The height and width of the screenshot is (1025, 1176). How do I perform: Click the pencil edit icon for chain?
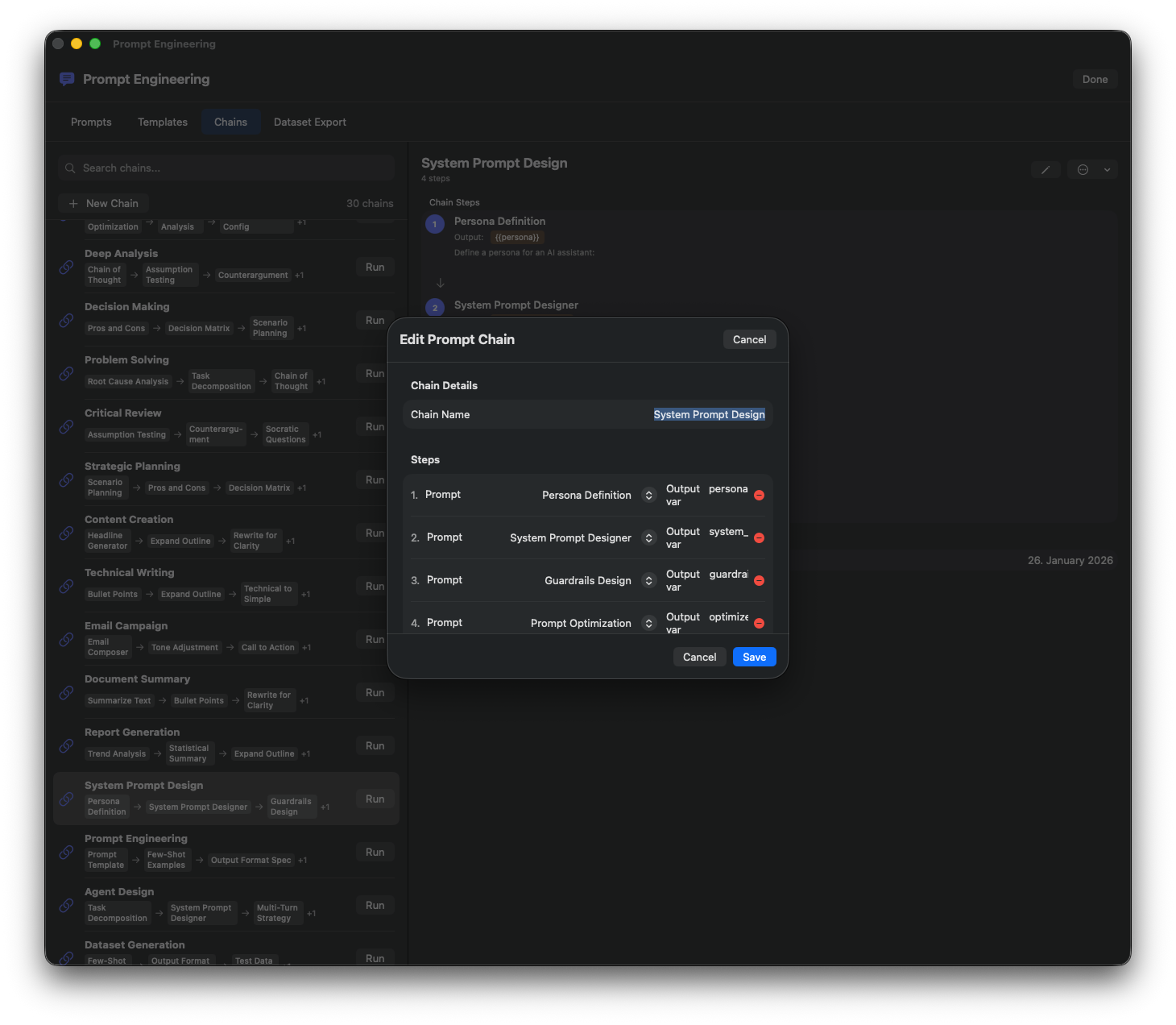(1046, 170)
